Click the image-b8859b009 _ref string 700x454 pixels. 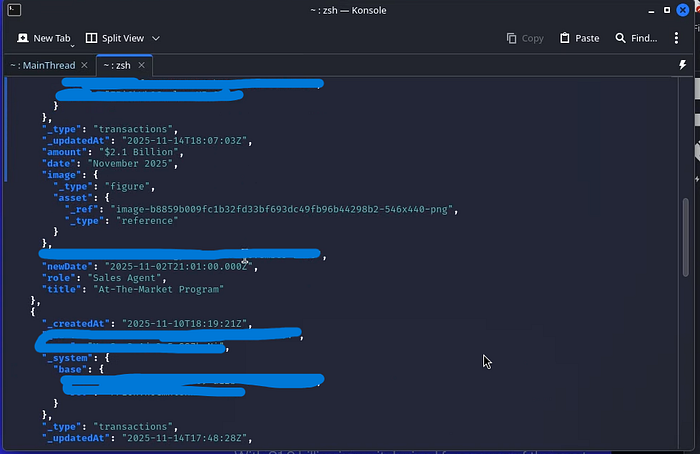(x=282, y=209)
